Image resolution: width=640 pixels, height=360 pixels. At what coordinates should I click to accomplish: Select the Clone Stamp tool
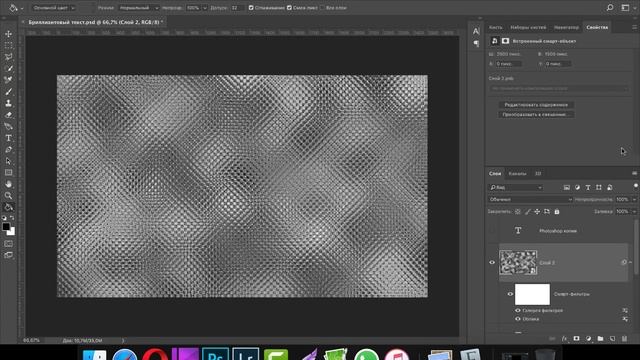pos(8,103)
